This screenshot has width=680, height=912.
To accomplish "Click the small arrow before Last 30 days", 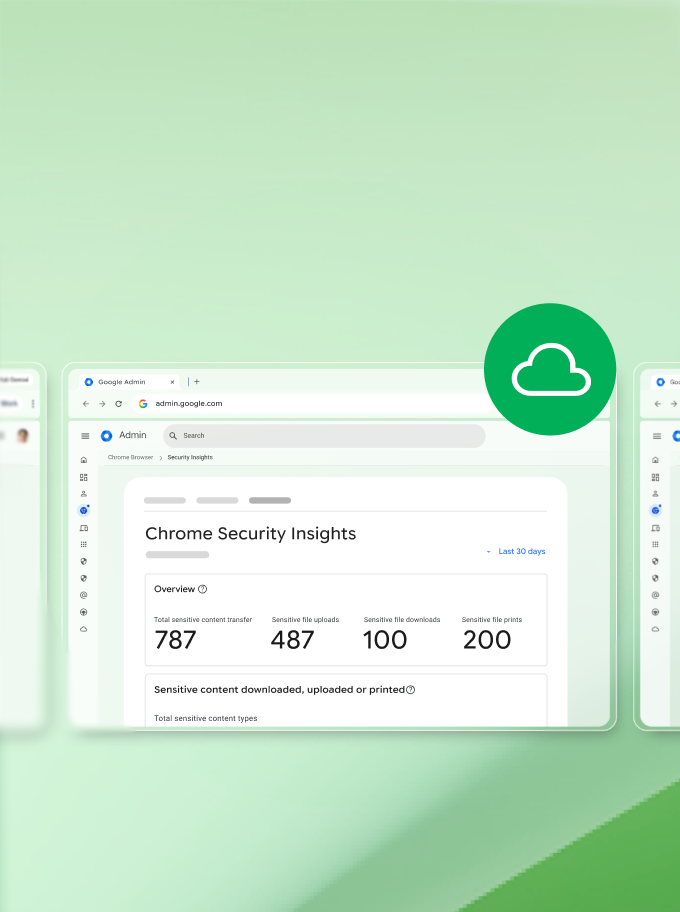I will [489, 551].
